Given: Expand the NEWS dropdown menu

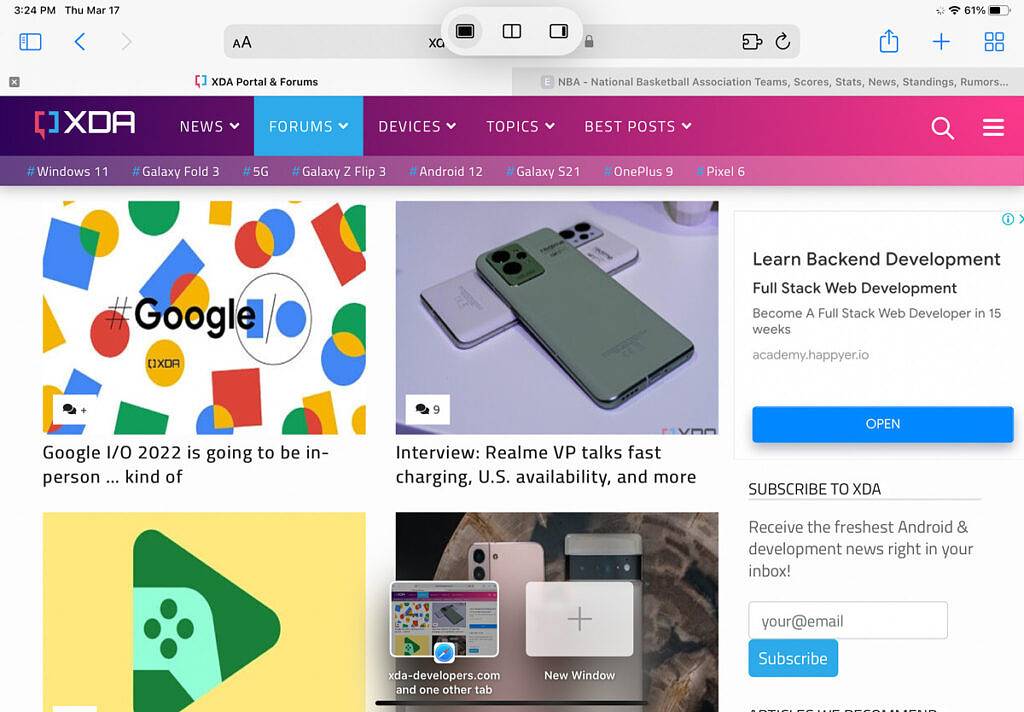Looking at the screenshot, I should (x=210, y=126).
